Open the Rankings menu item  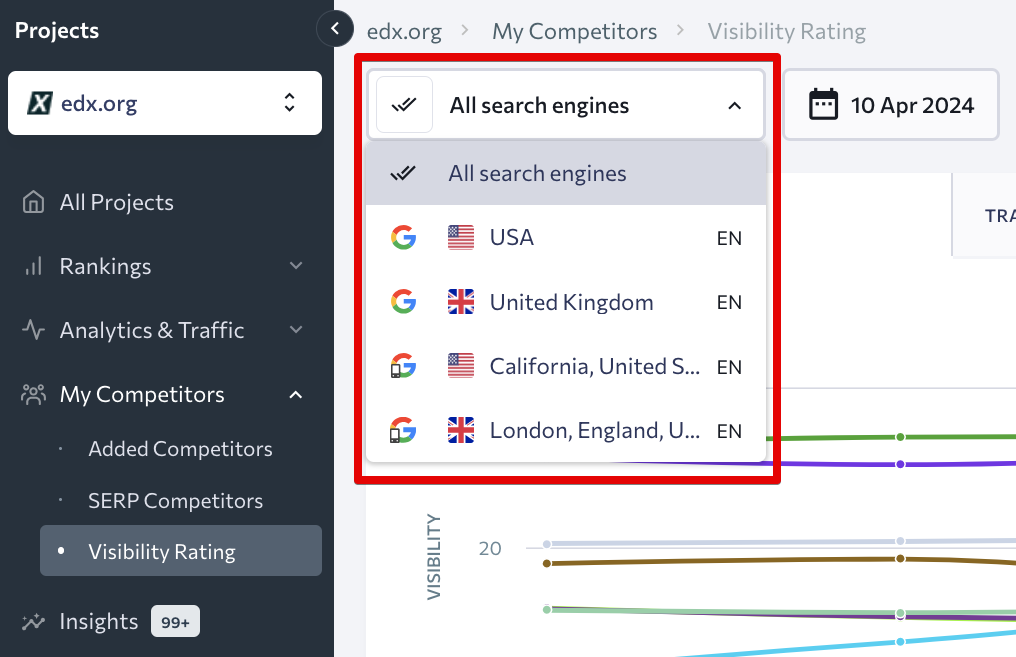(x=106, y=266)
